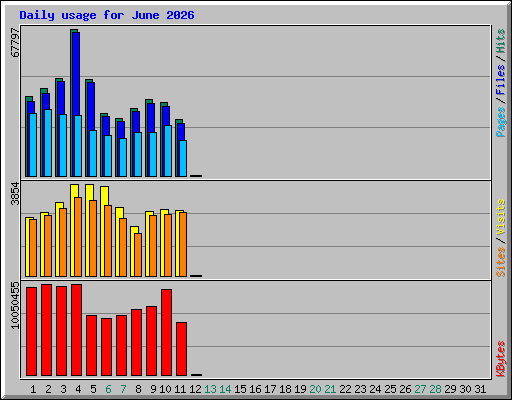Click the yellow "Visits" legend label
Image resolution: width=512 pixels, height=400 pixels.
pos(500,217)
